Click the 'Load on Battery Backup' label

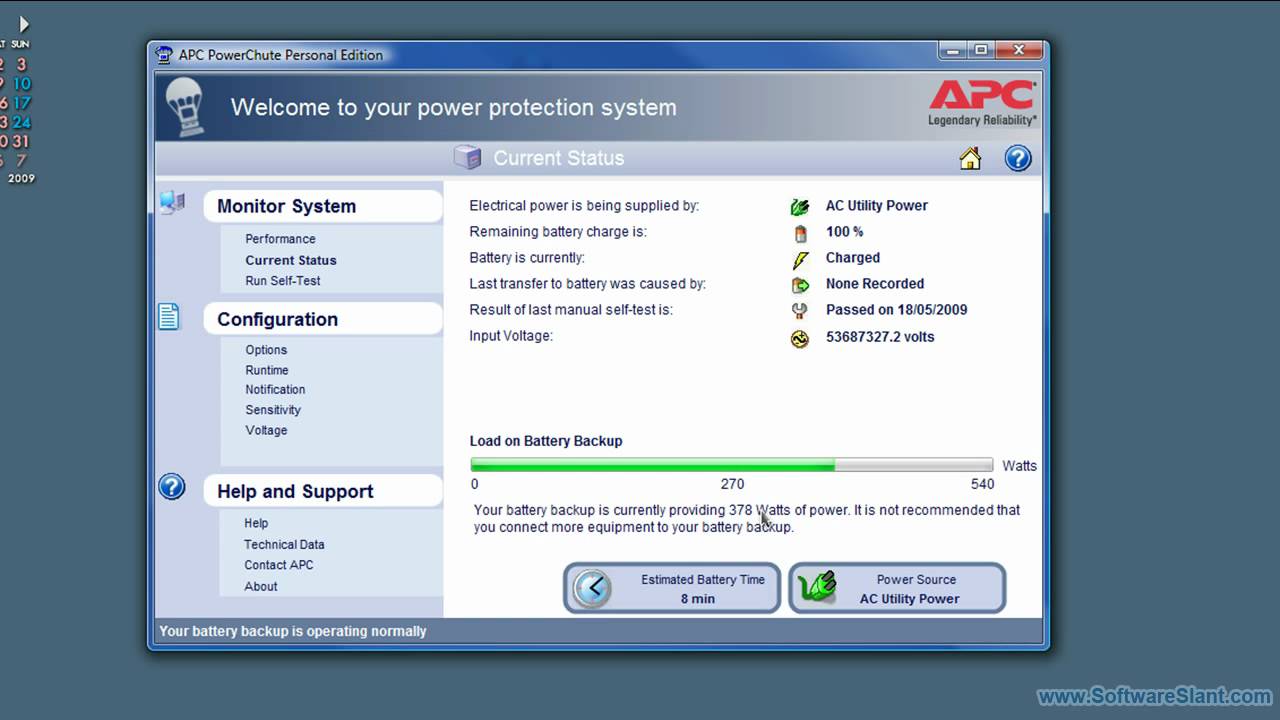[546, 441]
